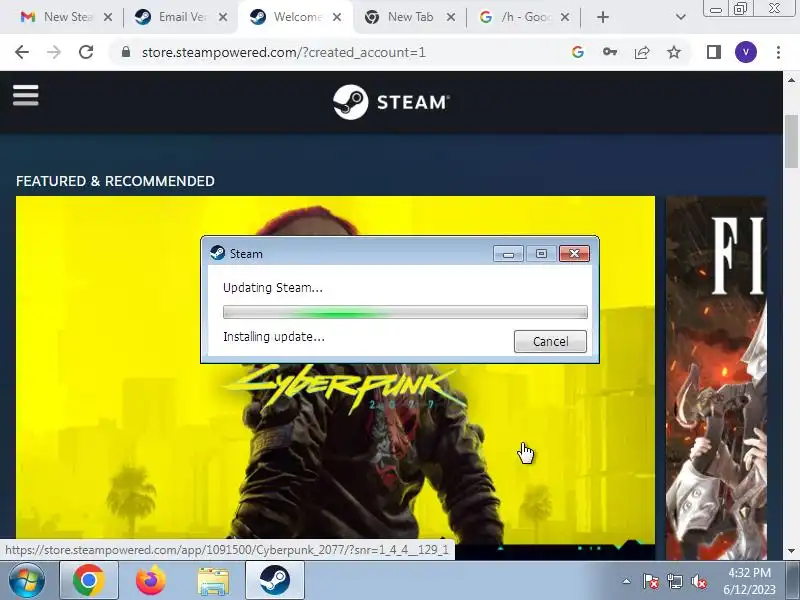Click the Google icon in address bar
This screenshot has width=800, height=600.
(578, 52)
